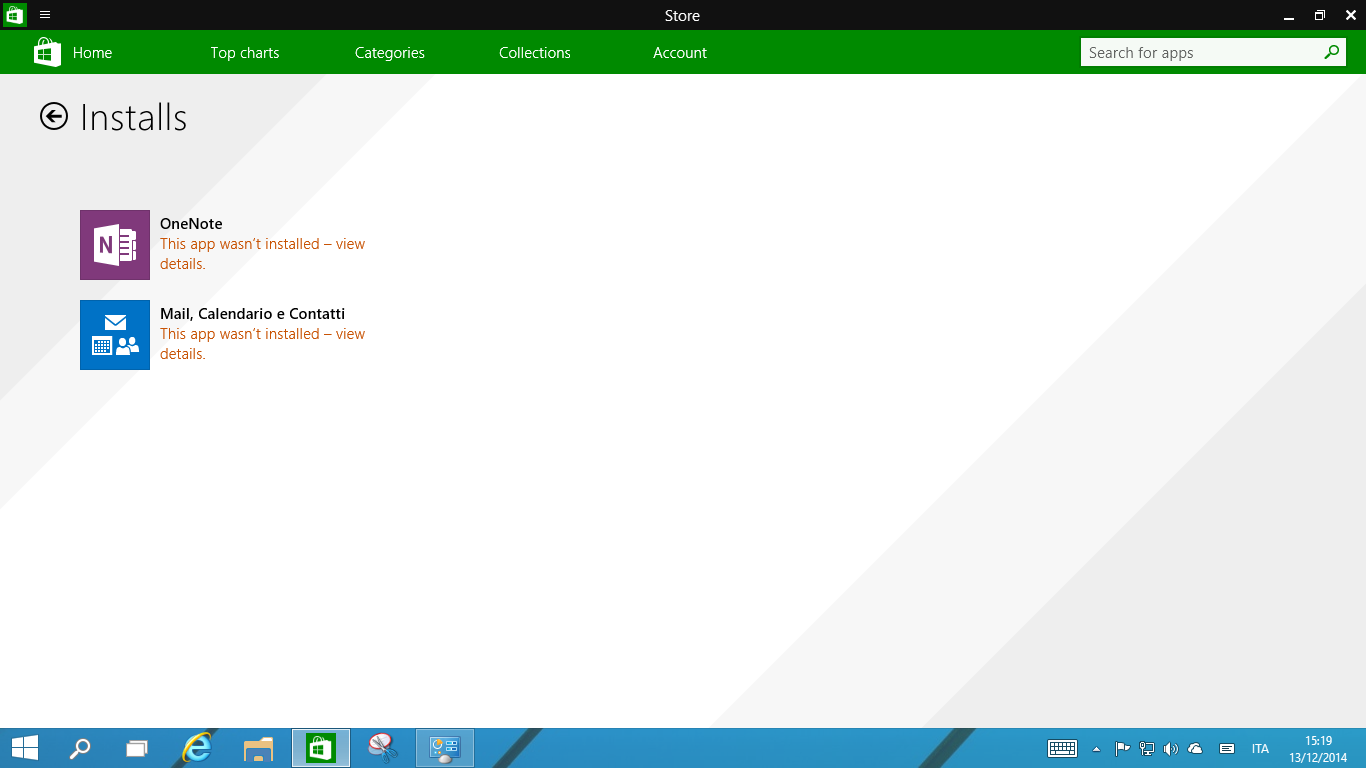The image size is (1366, 768).
Task: Click the OneNote app name
Action: [191, 224]
